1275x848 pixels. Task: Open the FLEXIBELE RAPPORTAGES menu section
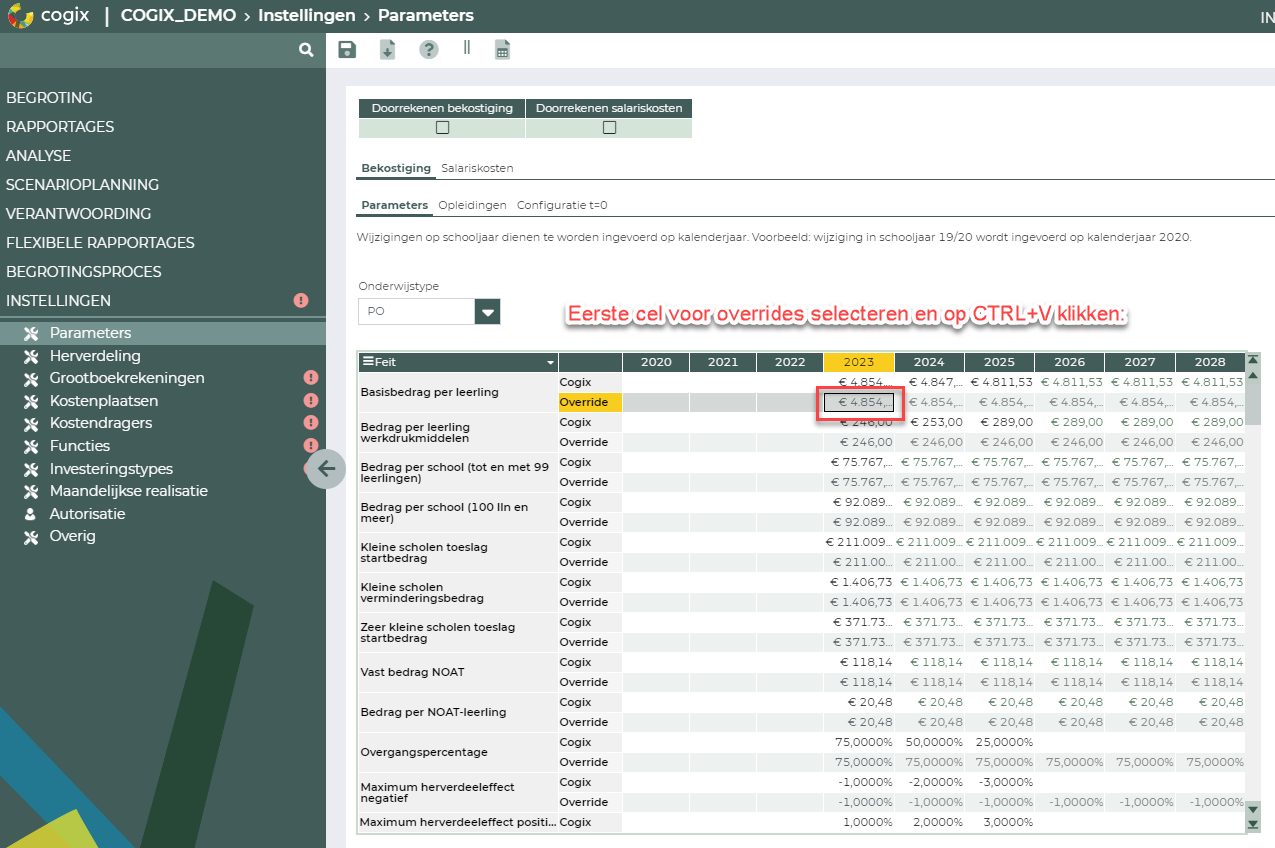tap(101, 243)
